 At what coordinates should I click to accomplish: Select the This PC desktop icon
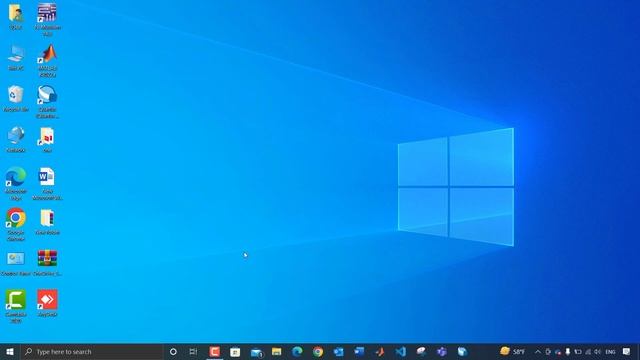click(x=16, y=58)
